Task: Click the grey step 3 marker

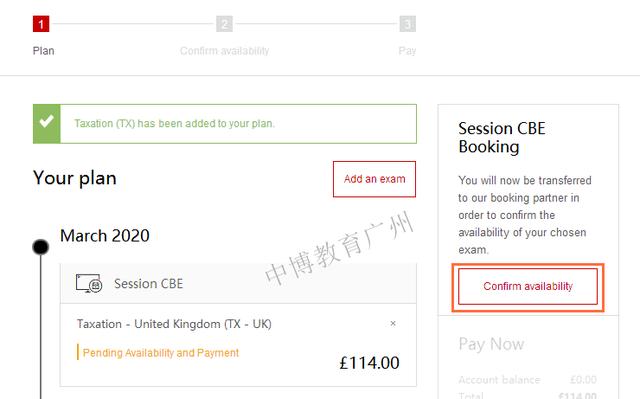Action: pyautogui.click(x=407, y=24)
